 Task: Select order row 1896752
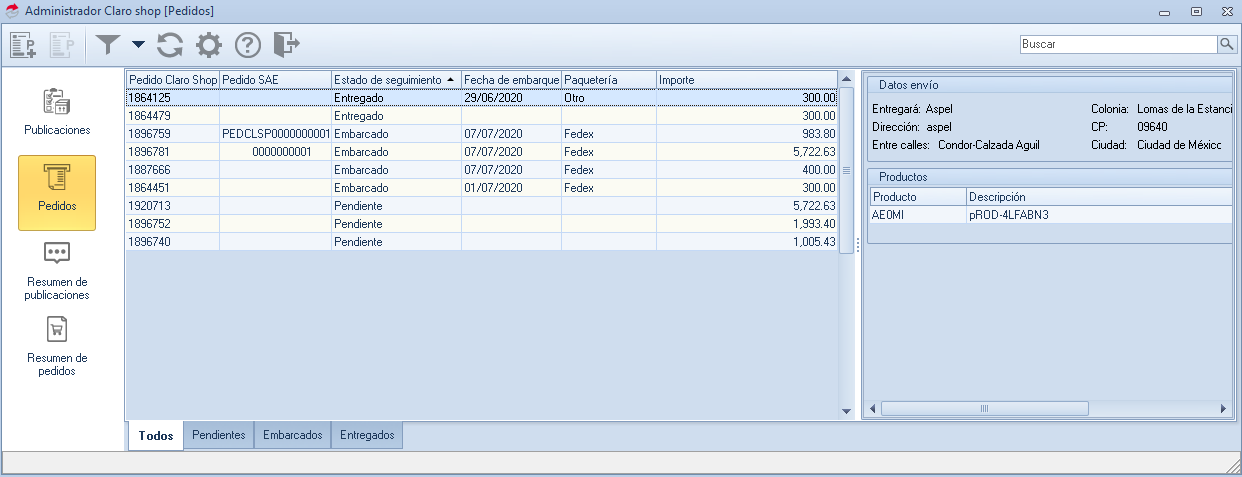481,224
